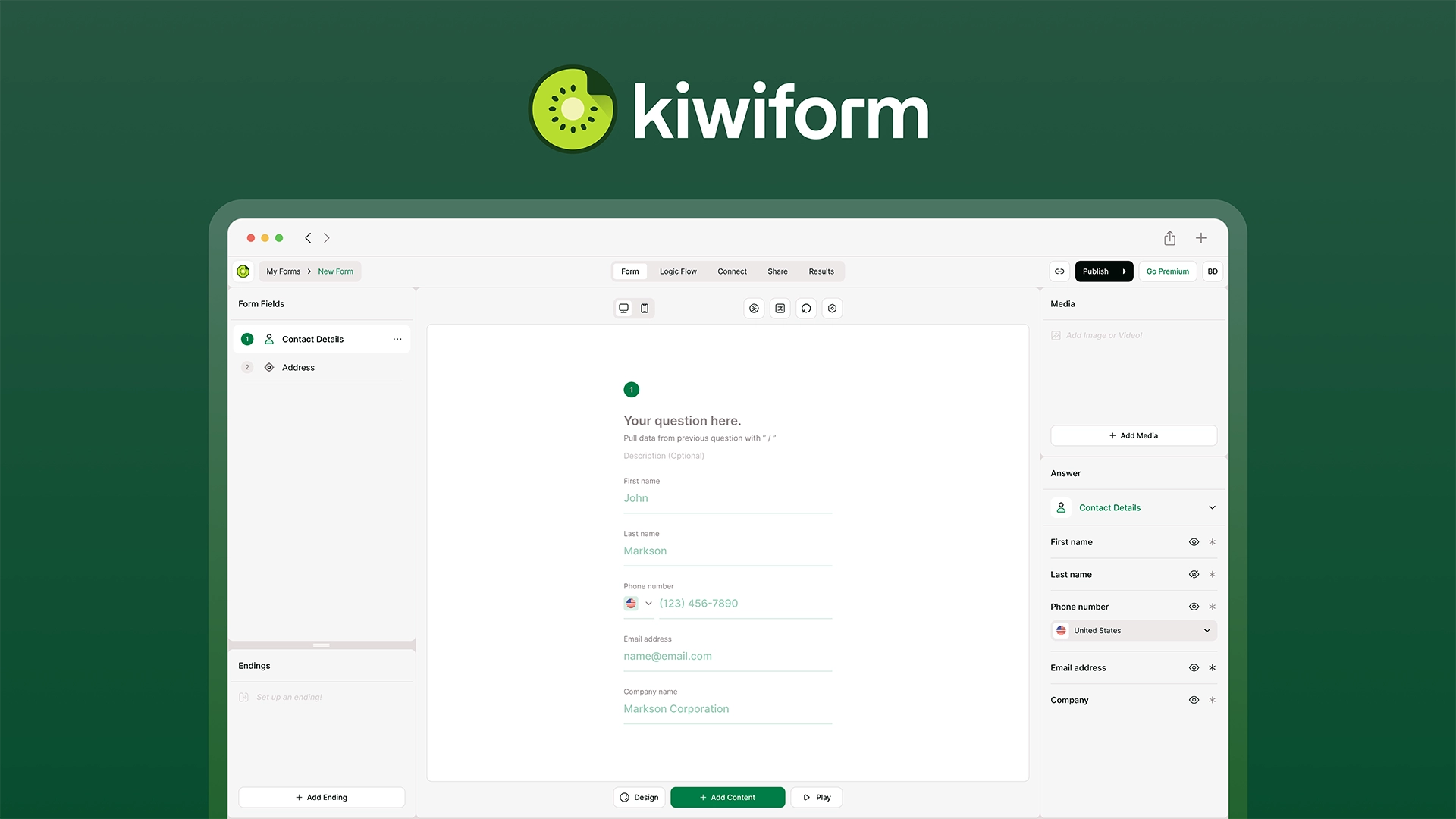The image size is (1456, 819).
Task: Expand Contact Details answer type dropdown
Action: [1212, 508]
